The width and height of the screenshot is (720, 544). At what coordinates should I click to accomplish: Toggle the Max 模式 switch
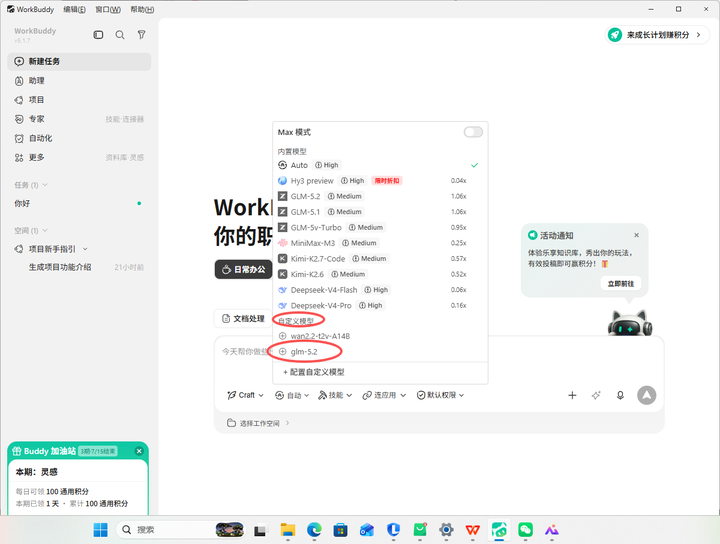coord(473,132)
